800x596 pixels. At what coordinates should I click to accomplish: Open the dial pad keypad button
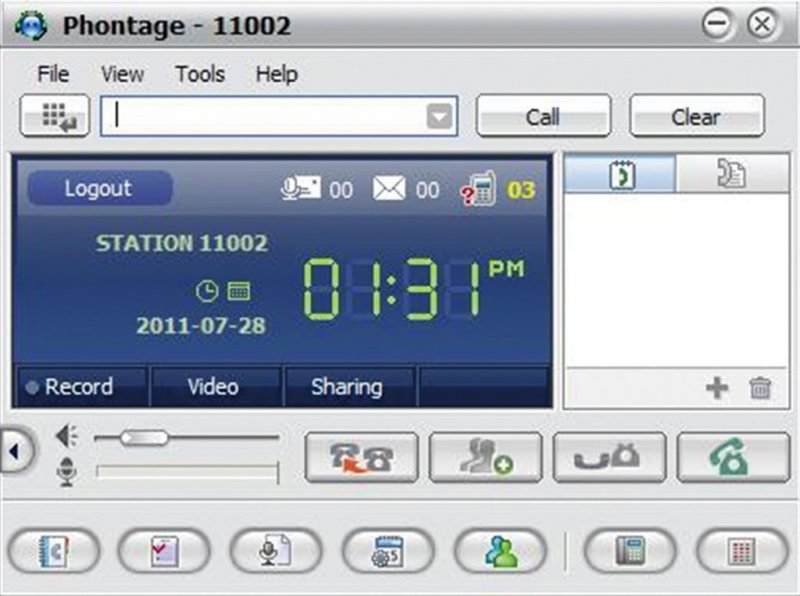pos(55,116)
